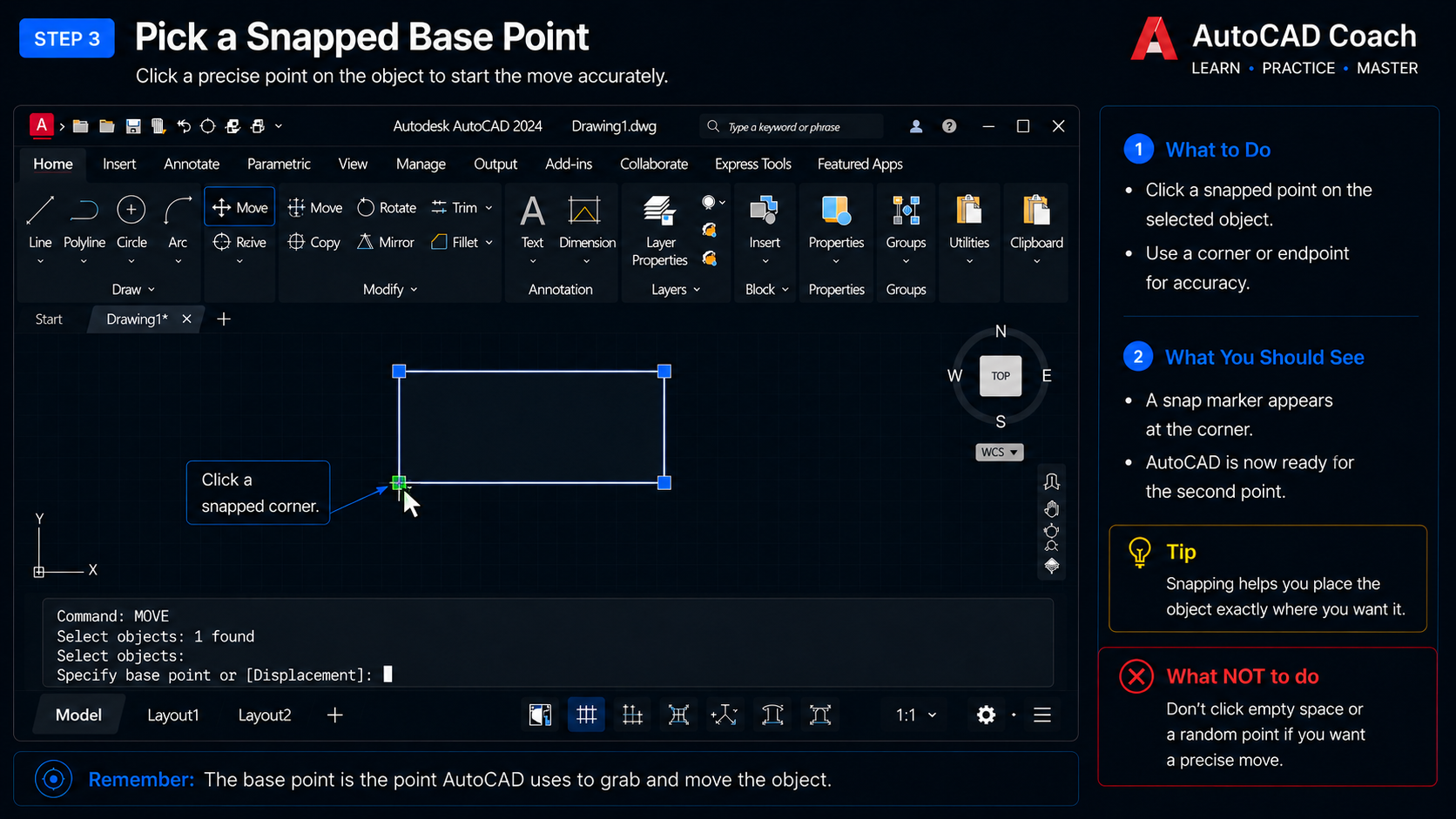The image size is (1456, 819).
Task: Click the Plot/print icon in quick access toolbar
Action: point(258,126)
